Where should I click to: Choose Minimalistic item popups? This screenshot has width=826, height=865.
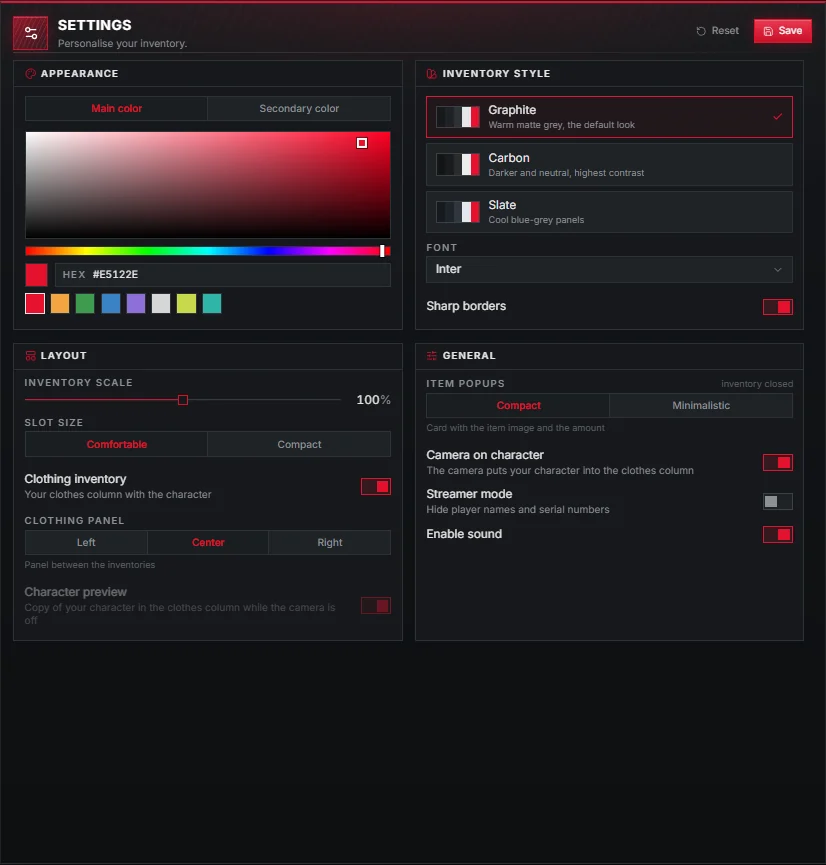(x=701, y=405)
